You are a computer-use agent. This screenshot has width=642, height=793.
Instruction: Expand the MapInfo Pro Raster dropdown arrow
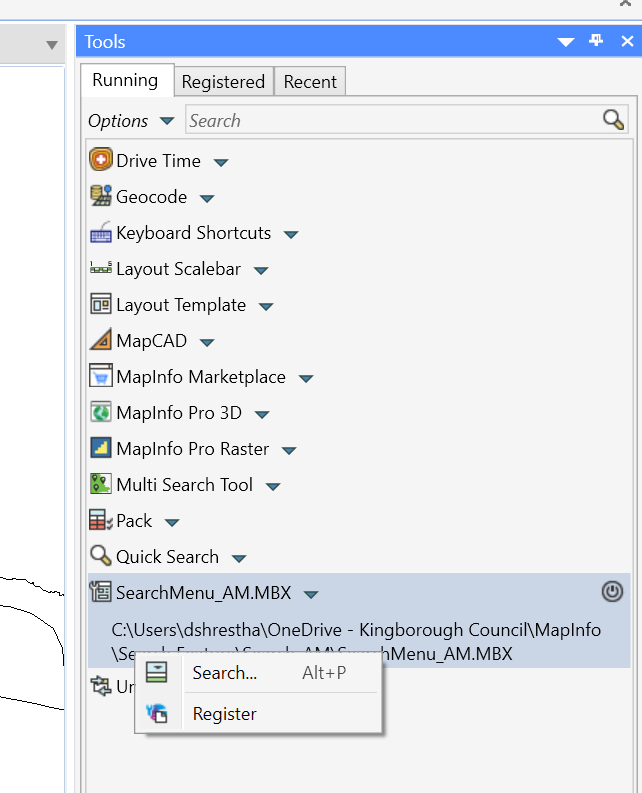tap(289, 451)
